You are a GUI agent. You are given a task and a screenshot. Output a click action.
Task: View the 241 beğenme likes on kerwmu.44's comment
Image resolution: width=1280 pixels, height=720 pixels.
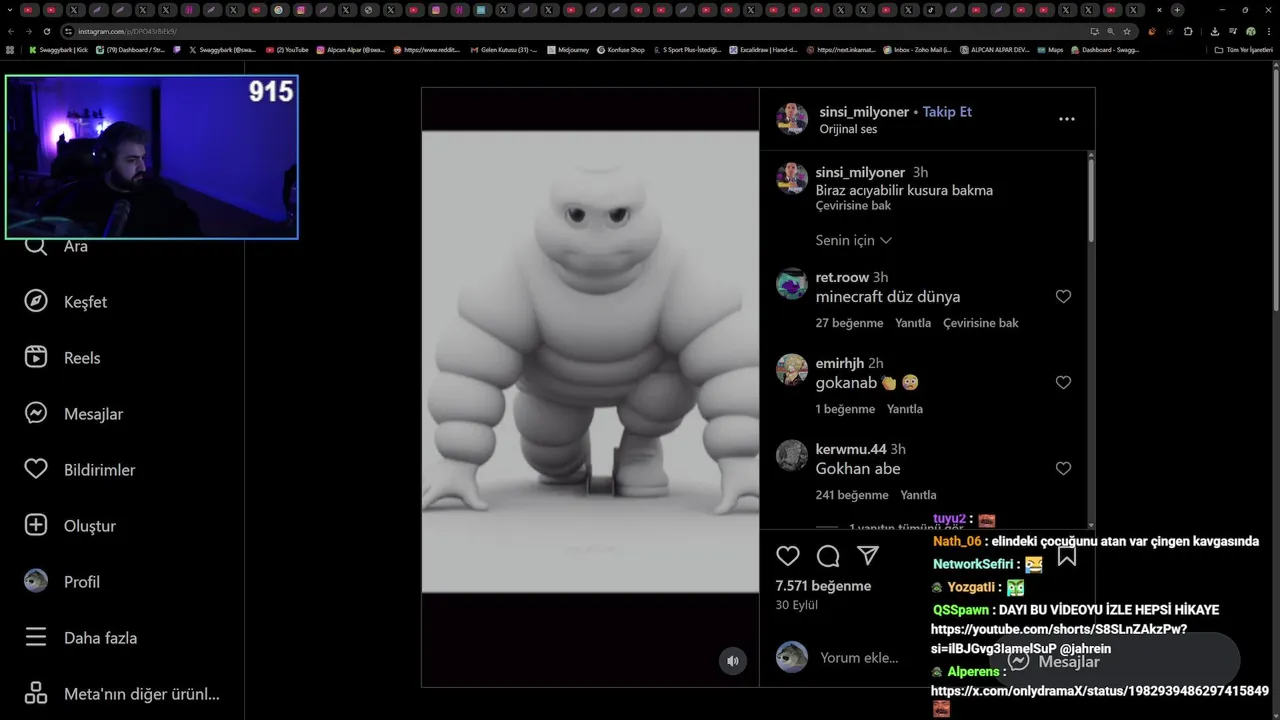852,495
